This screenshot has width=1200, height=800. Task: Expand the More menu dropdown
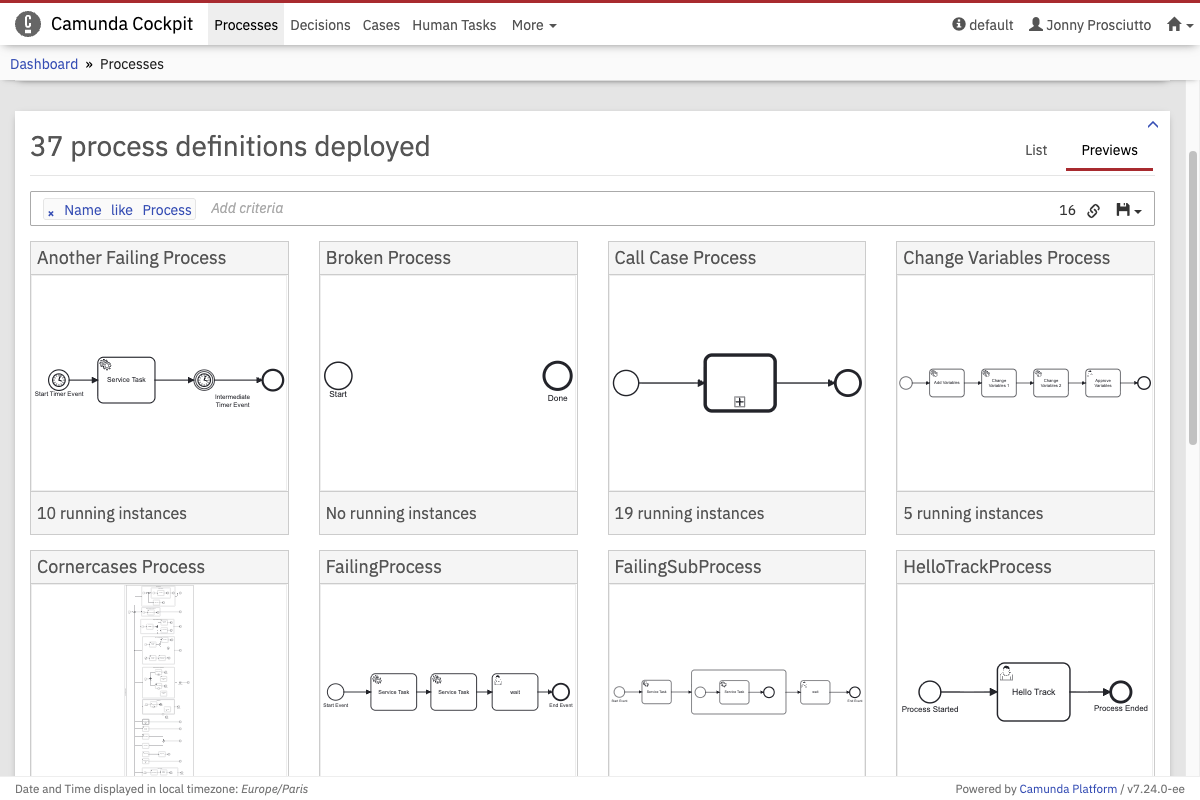(534, 25)
